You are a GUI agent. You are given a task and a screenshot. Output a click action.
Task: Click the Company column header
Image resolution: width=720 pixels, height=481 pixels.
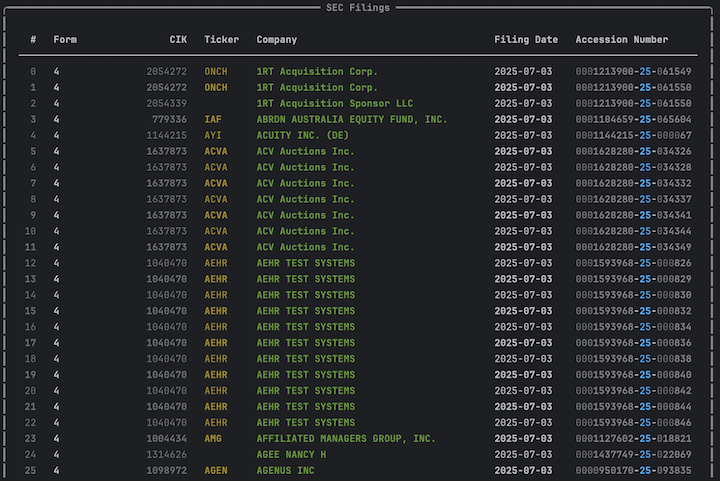point(276,39)
